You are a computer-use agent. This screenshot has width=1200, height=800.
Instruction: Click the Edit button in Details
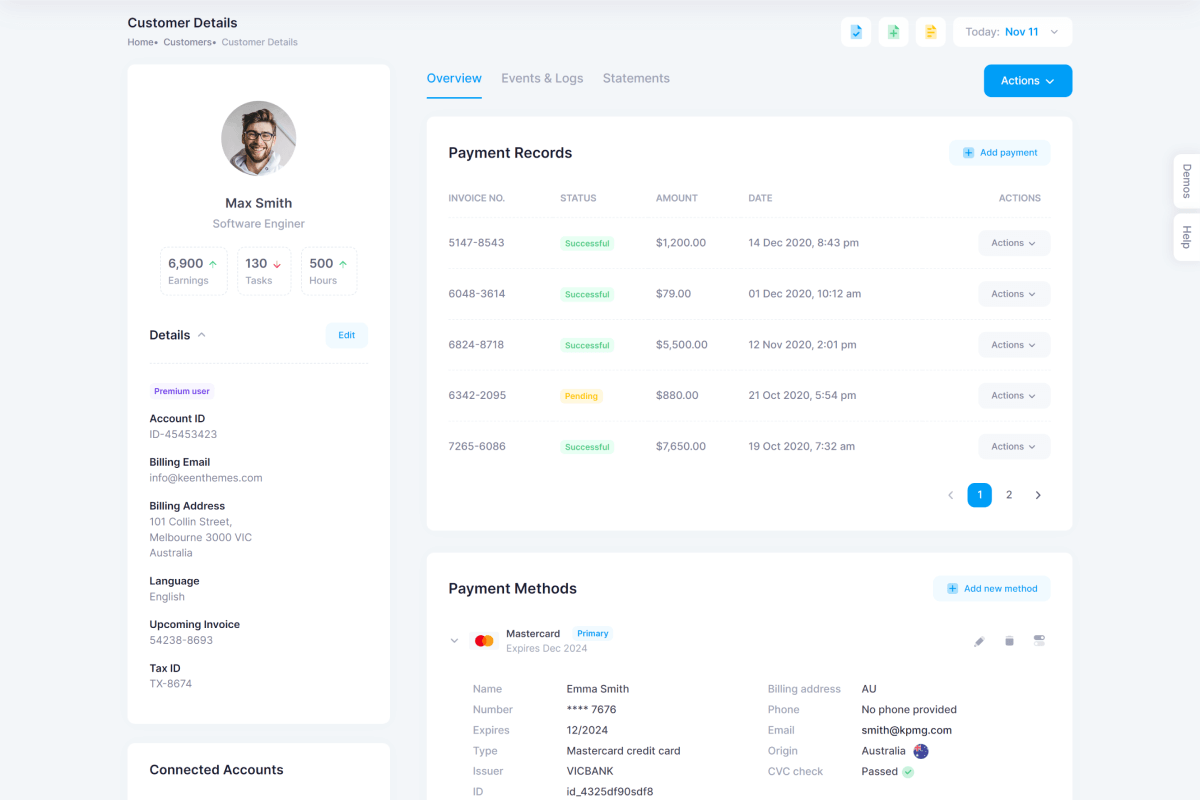[x=346, y=335]
